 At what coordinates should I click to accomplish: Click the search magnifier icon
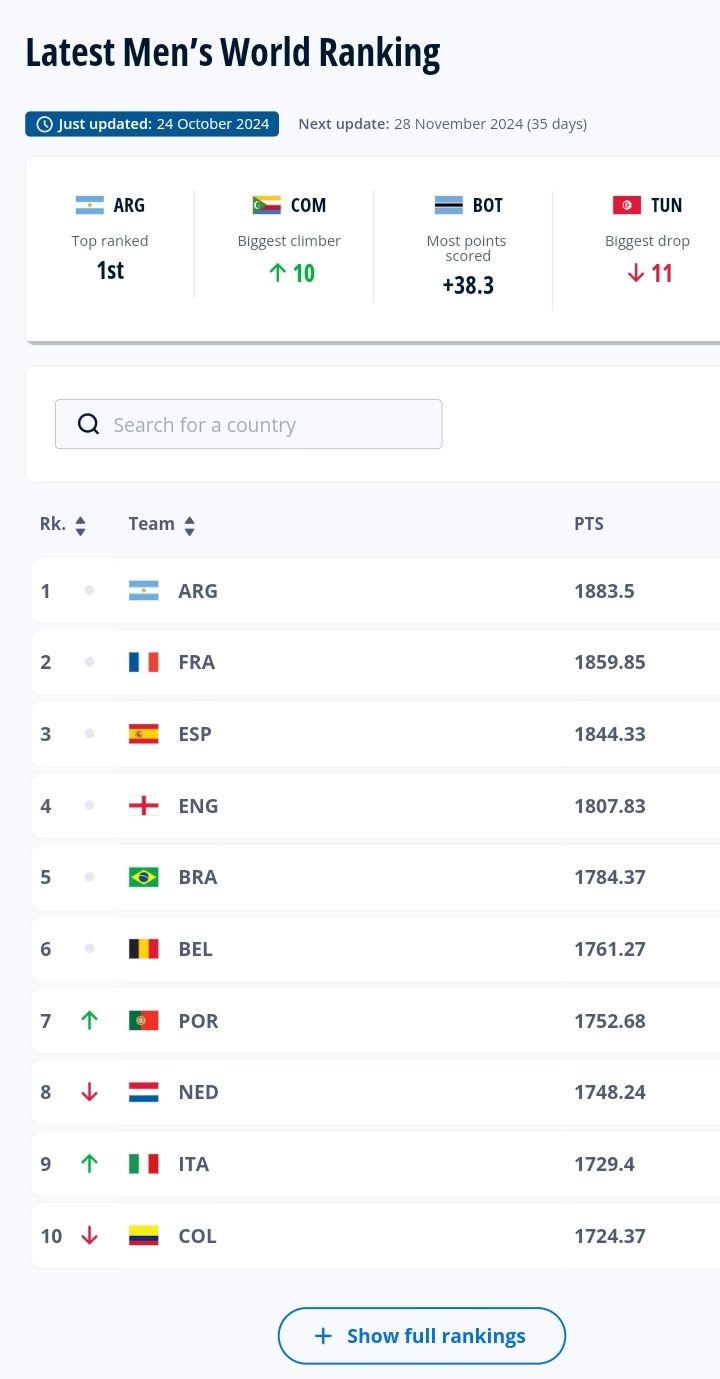point(88,425)
